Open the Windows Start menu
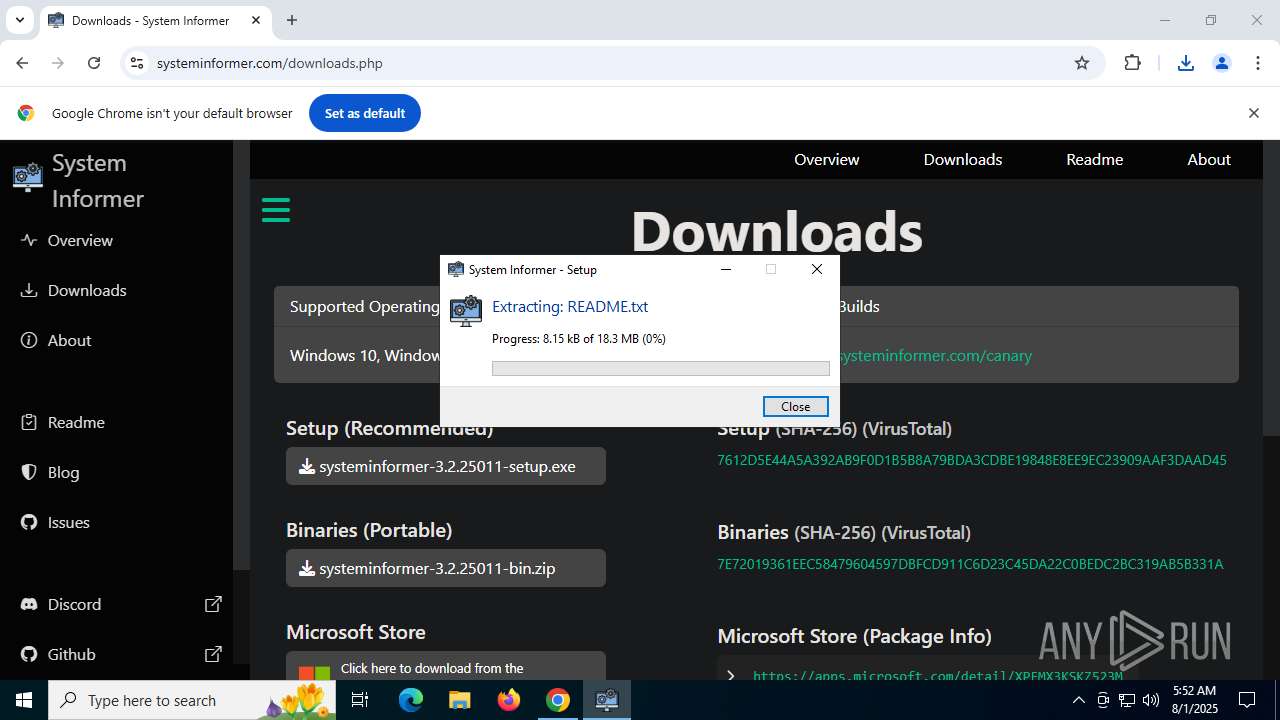This screenshot has width=1280, height=720. [x=24, y=700]
